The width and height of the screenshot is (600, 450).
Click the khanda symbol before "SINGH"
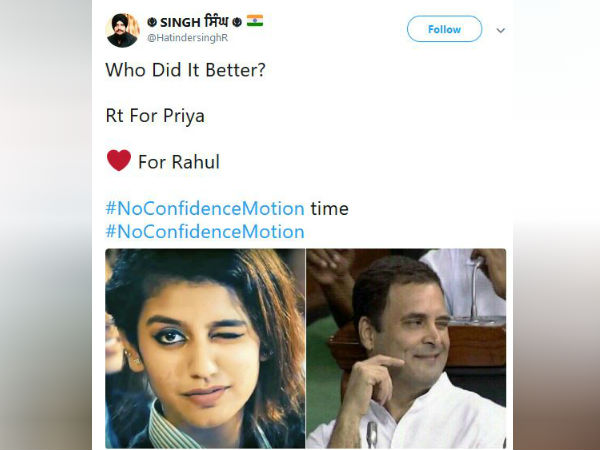coord(152,21)
